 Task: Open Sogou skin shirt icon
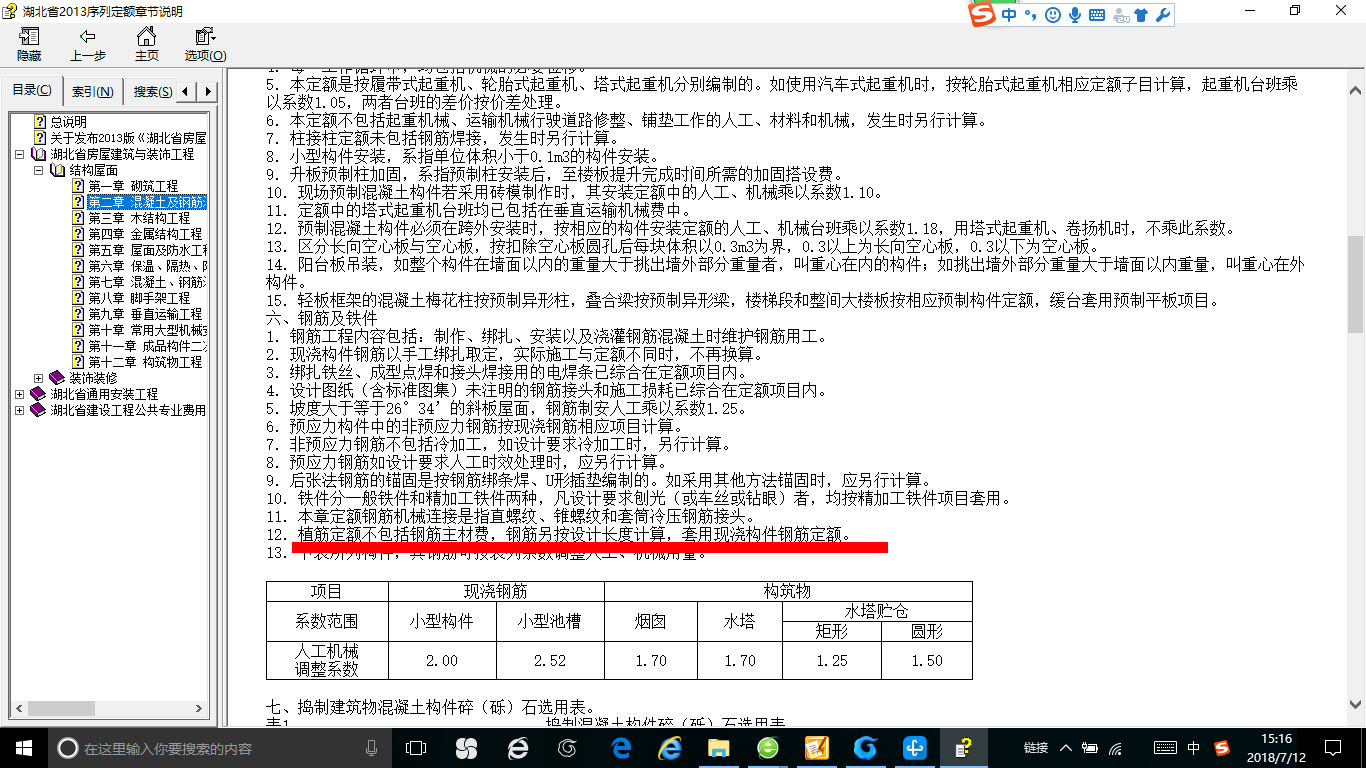pyautogui.click(x=1141, y=15)
